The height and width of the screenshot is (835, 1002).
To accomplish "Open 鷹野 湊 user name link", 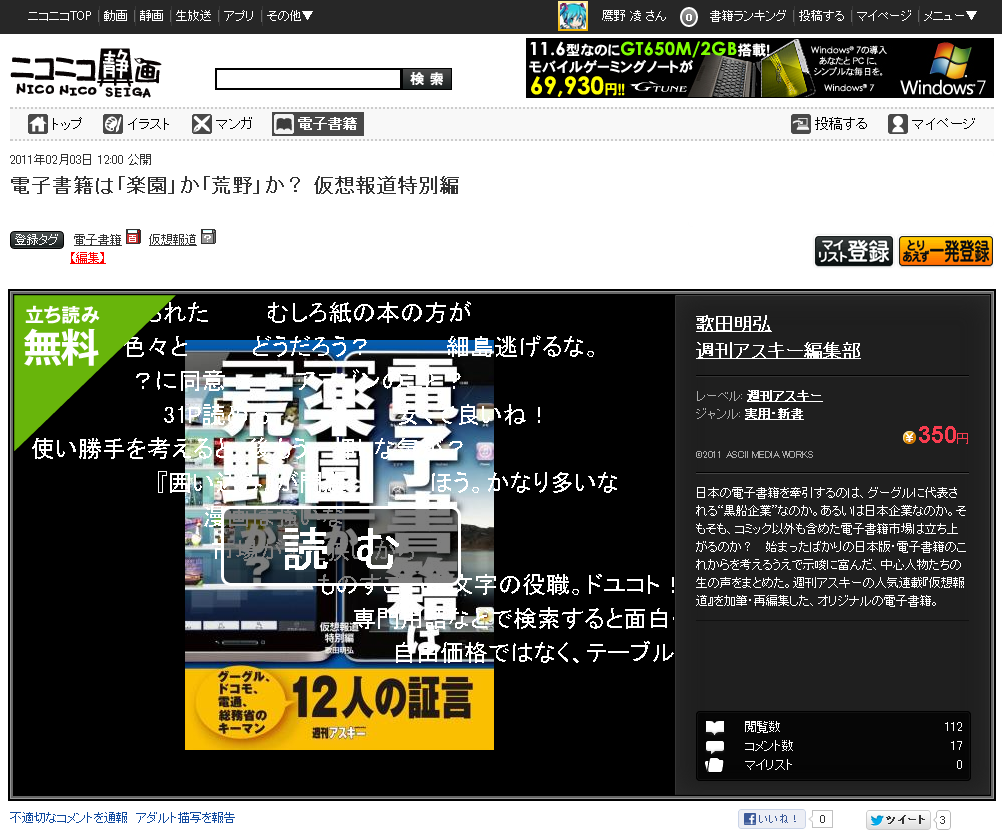I will point(633,16).
